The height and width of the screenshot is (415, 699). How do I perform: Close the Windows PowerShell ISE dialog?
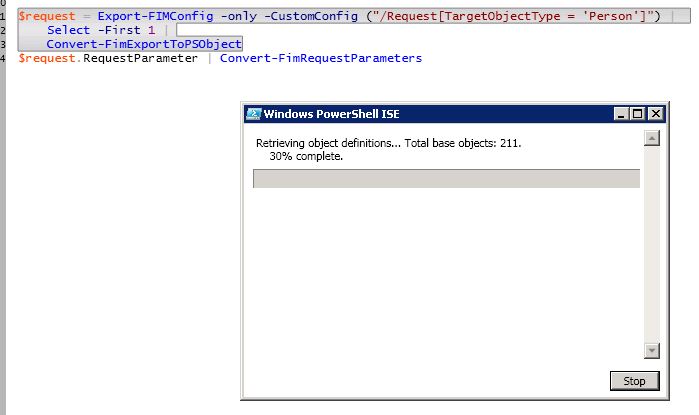pyautogui.click(x=655, y=114)
